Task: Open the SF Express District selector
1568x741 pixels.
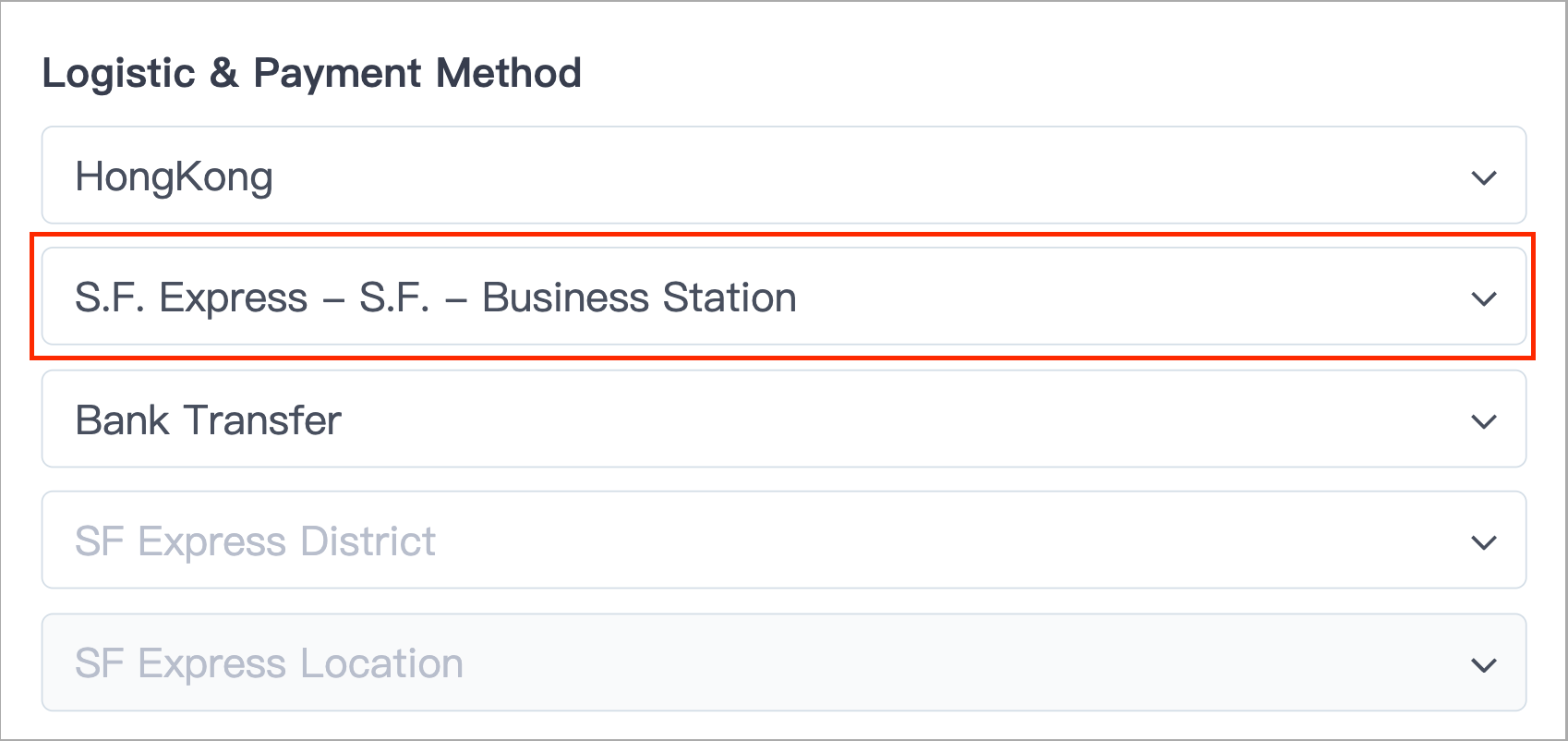Action: click(x=784, y=541)
